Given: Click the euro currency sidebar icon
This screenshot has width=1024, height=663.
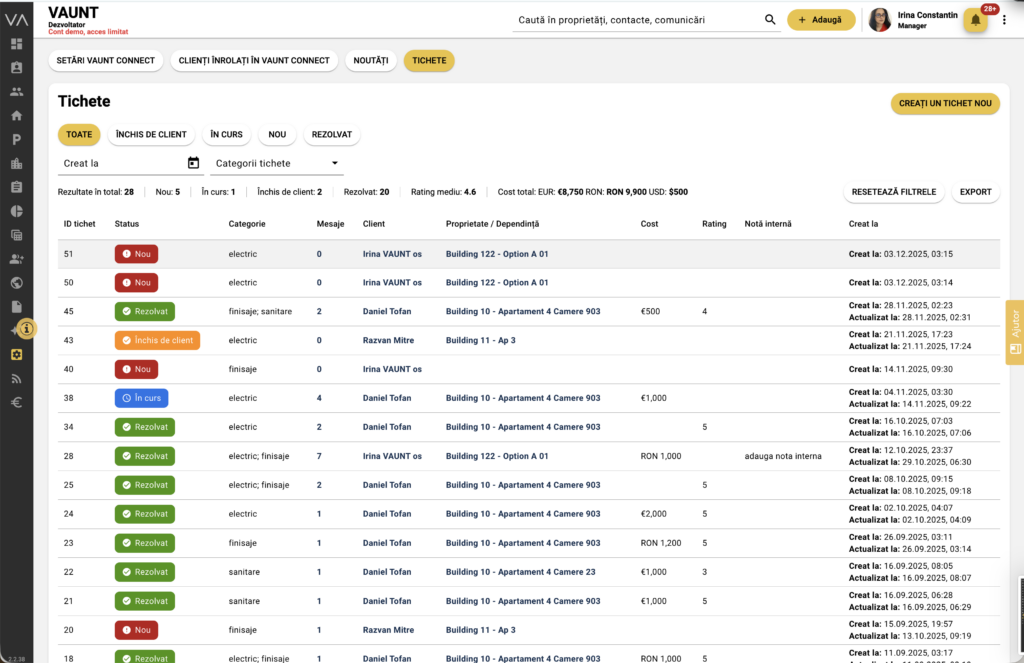Looking at the screenshot, I should [x=16, y=402].
